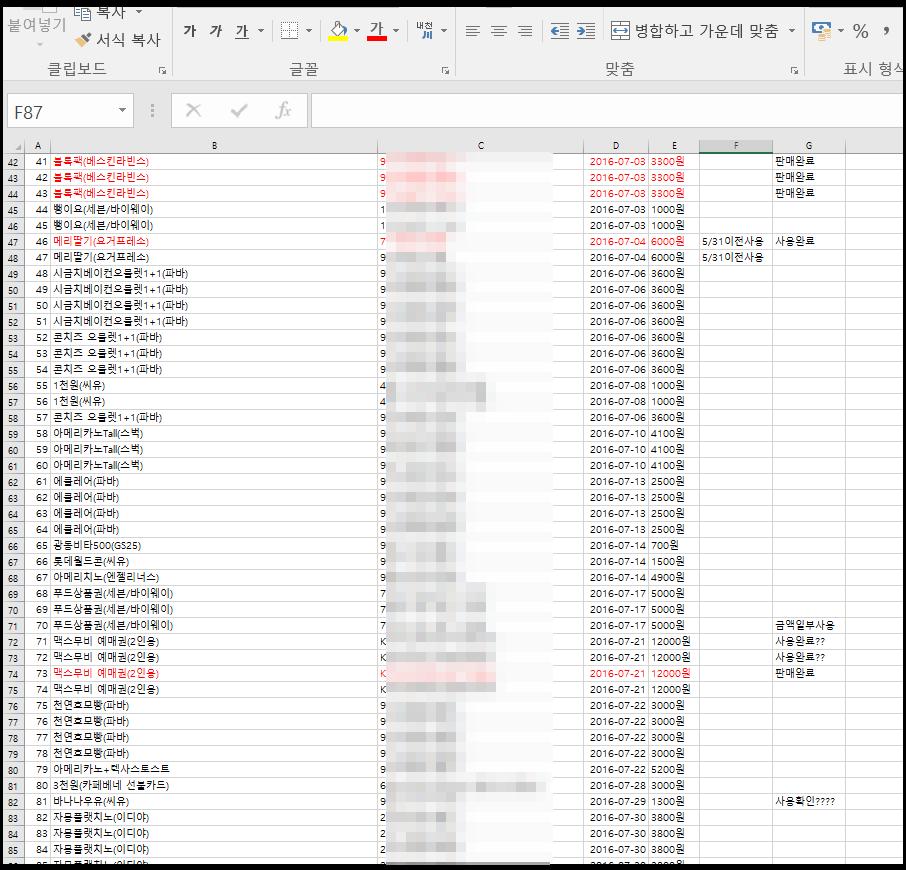
Task: Apply the red font color icon
Action: pyautogui.click(x=377, y=32)
